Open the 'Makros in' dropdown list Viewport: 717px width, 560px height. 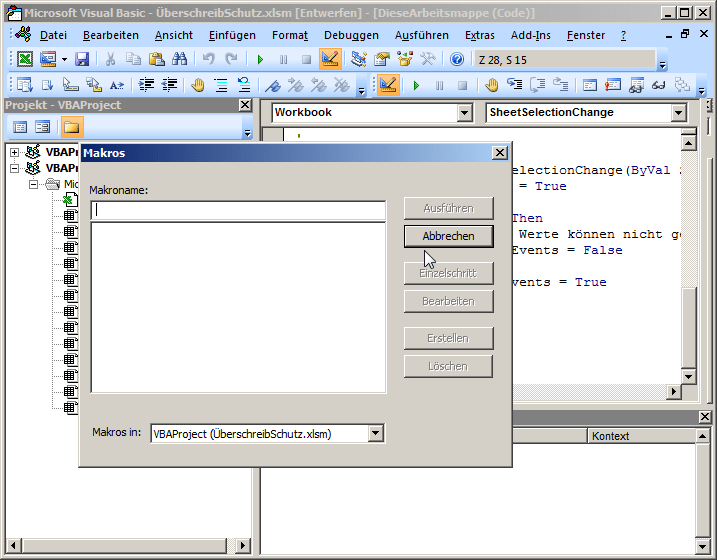coord(375,433)
